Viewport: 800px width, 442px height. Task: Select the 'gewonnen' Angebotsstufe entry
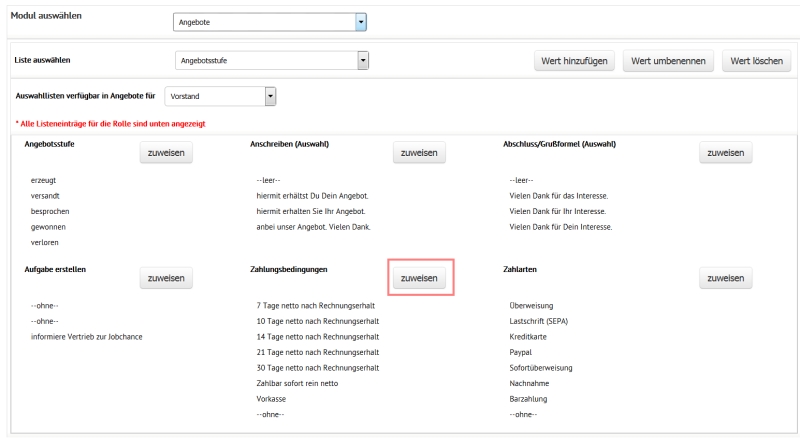click(x=51, y=227)
